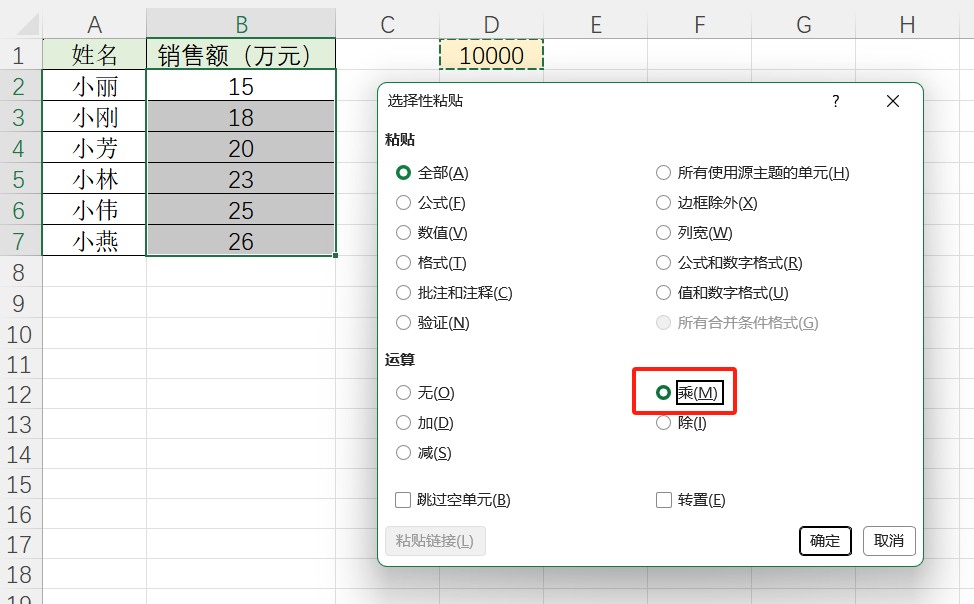Select the 列宽(W) paste option
This screenshot has width=974, height=604.
pos(663,232)
